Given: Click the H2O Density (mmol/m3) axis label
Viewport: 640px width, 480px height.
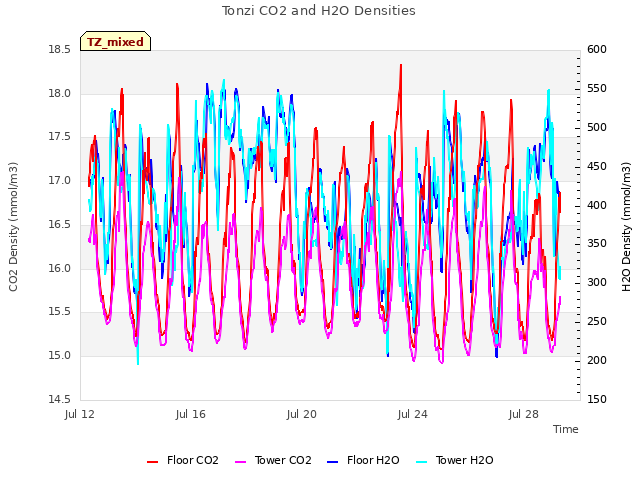Looking at the screenshot, I should [626, 227].
